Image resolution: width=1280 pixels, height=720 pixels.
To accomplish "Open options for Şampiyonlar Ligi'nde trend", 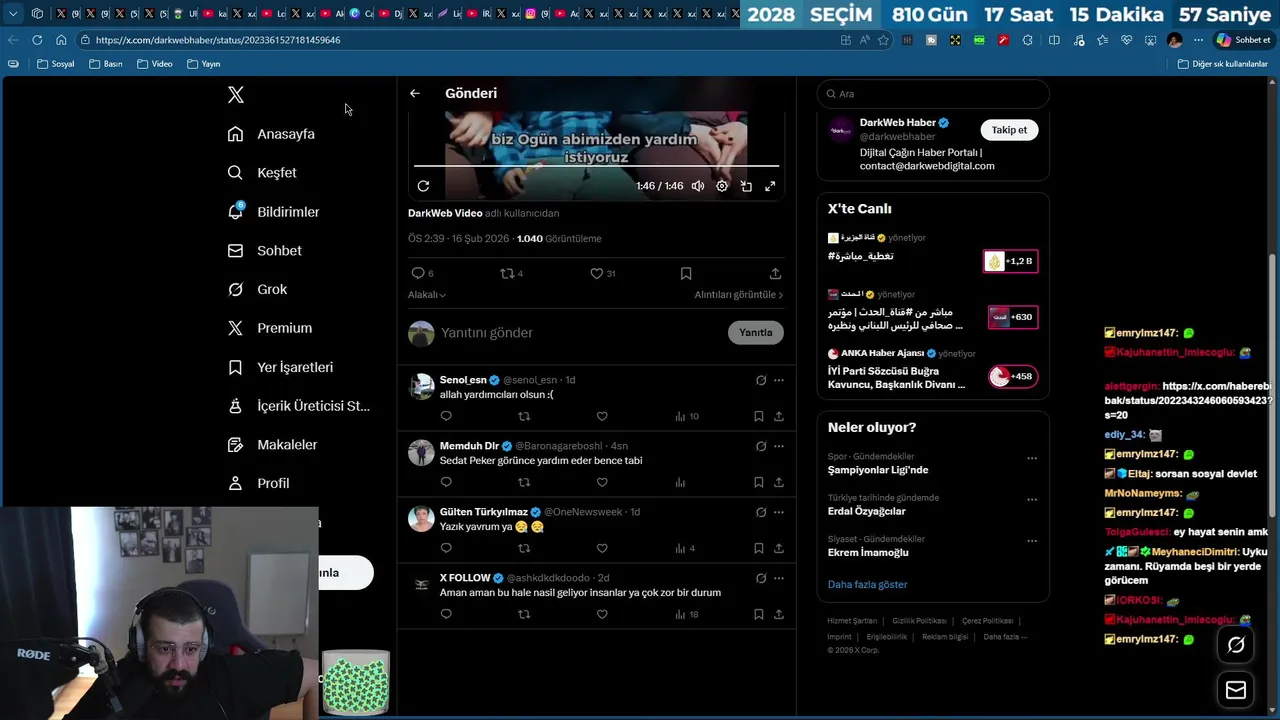I will pos(1032,459).
